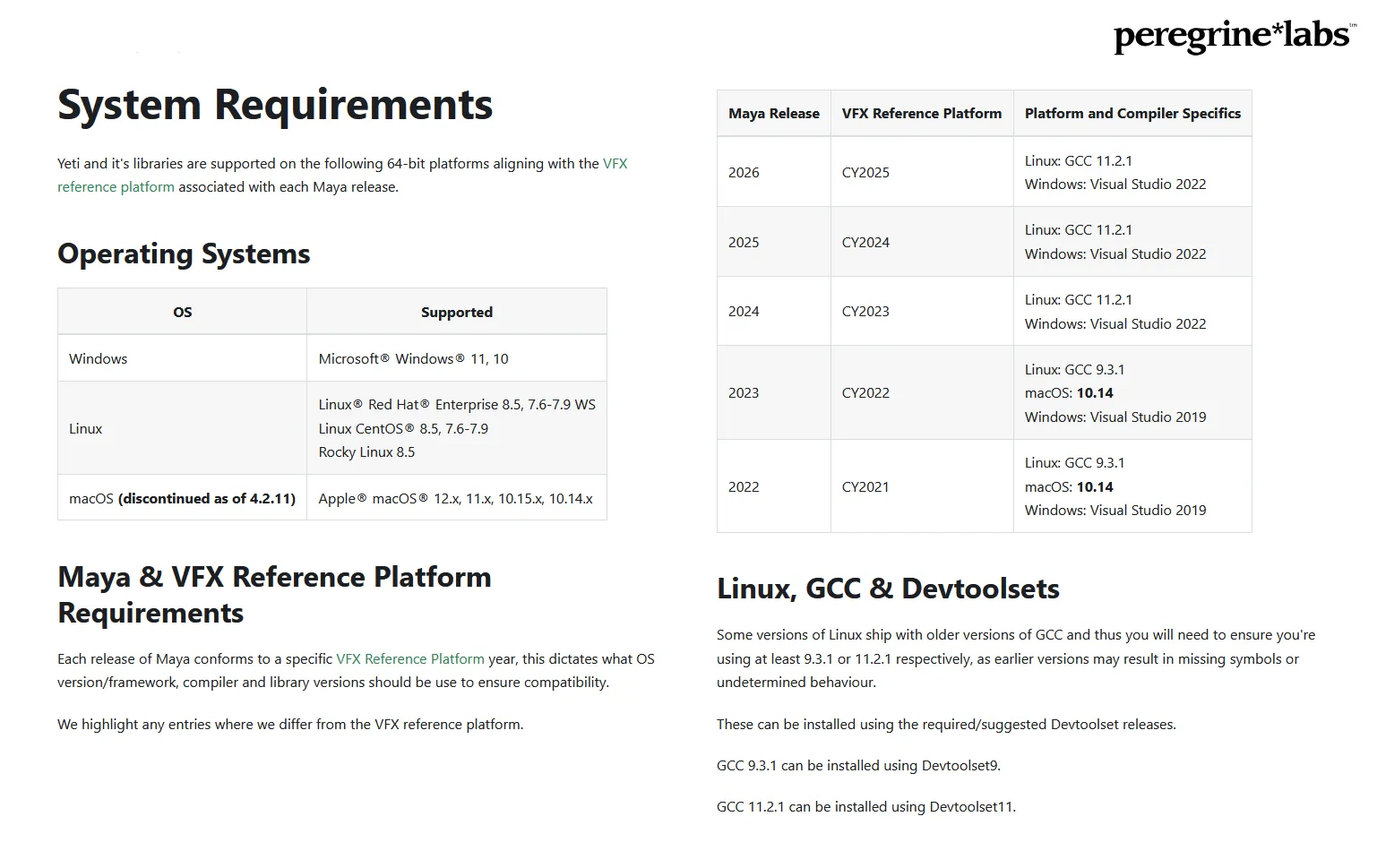Click "These can be installed using" Devtoolset sentence

pyautogui.click(x=946, y=724)
